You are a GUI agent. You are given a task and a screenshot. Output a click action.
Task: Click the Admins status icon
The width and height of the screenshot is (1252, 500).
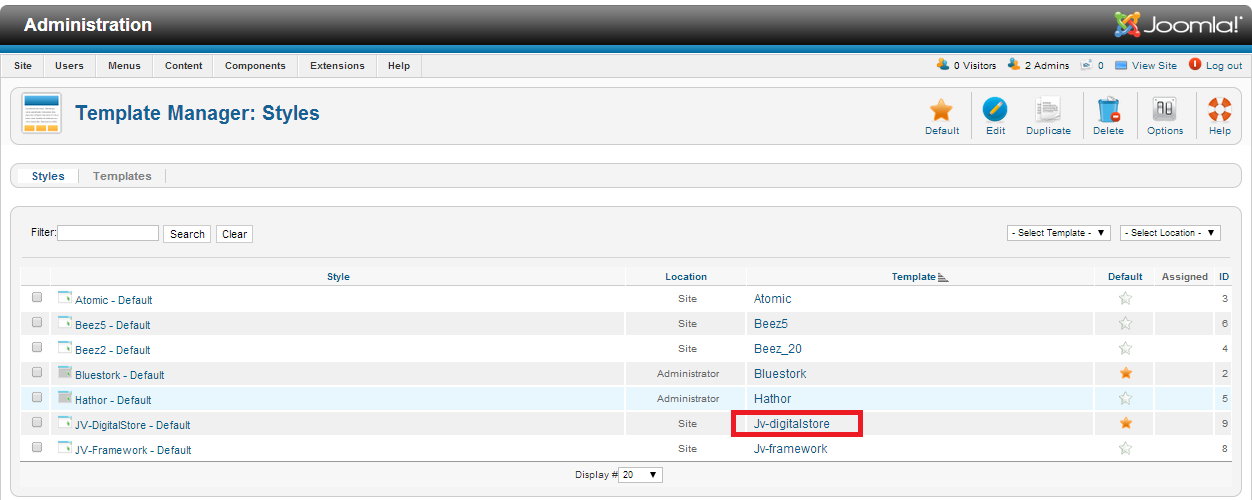click(x=1014, y=65)
